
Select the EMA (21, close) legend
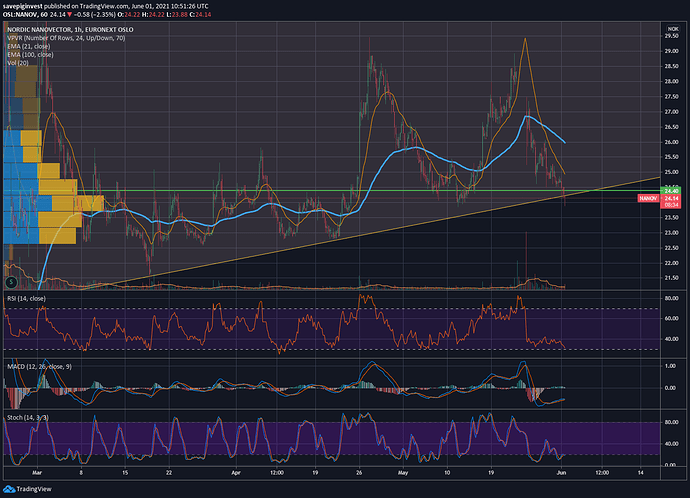pos(29,46)
